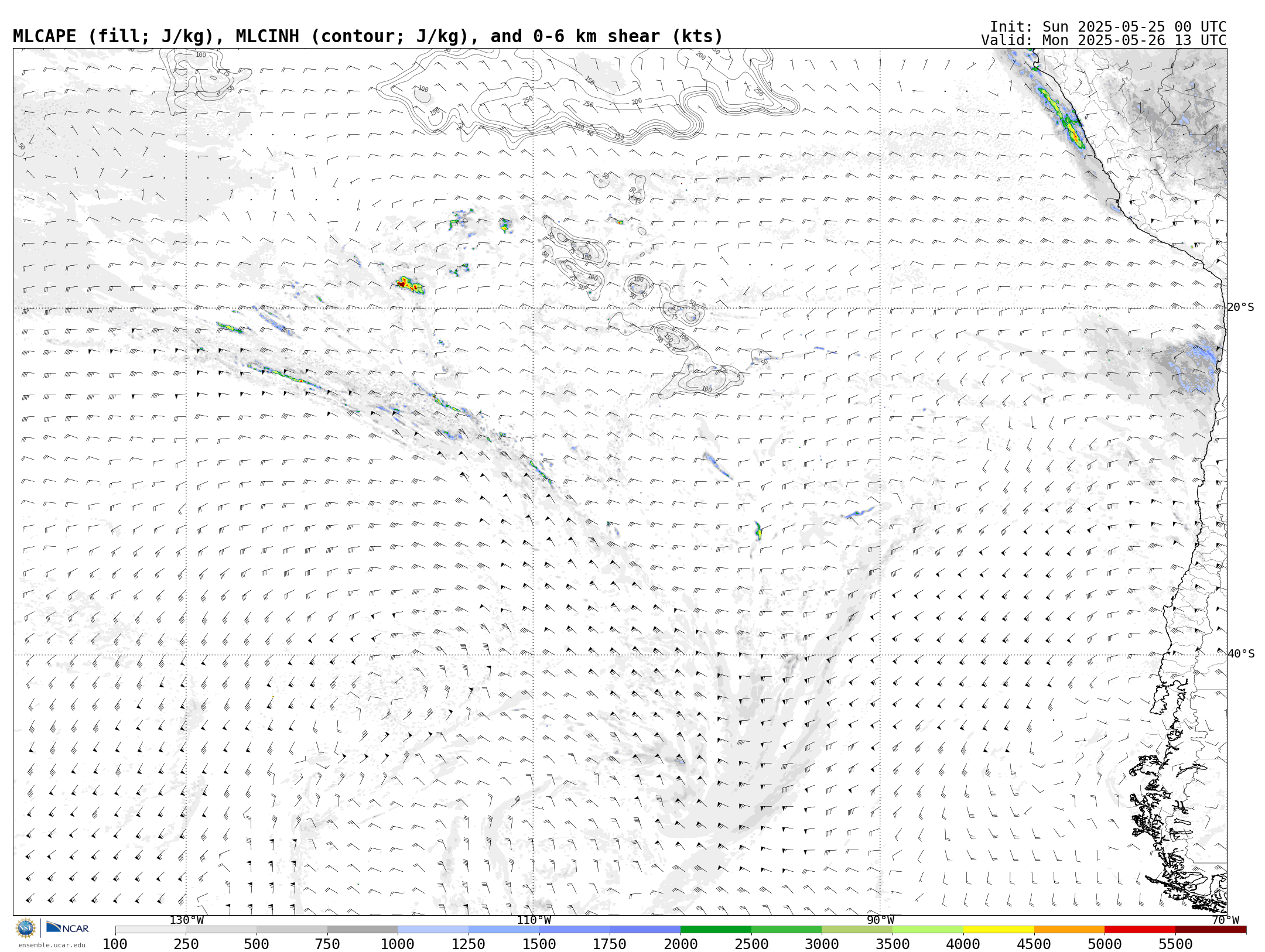Click the 5000 colorbar tick label
Viewport: 1265px width, 952px height.
(x=1105, y=944)
